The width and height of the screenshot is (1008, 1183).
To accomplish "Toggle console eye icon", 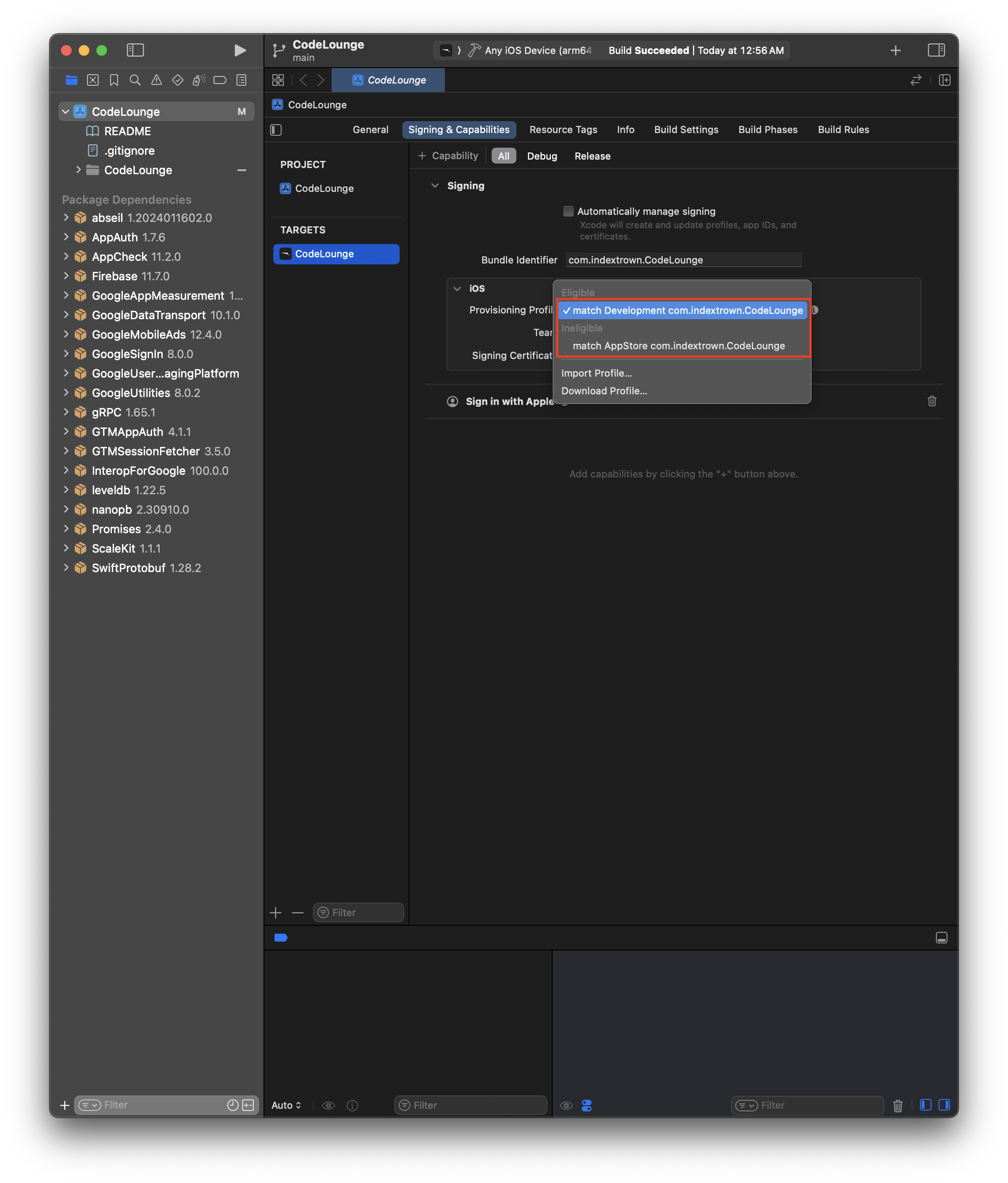I will point(565,1105).
